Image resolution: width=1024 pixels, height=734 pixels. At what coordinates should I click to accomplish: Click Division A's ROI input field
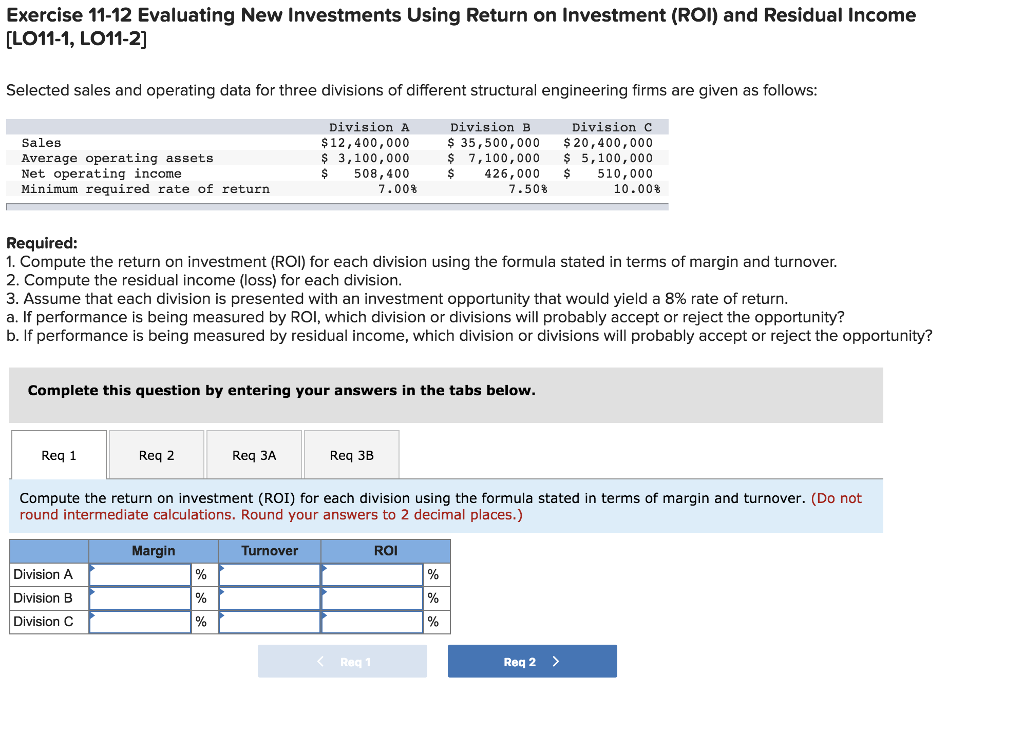click(371, 574)
